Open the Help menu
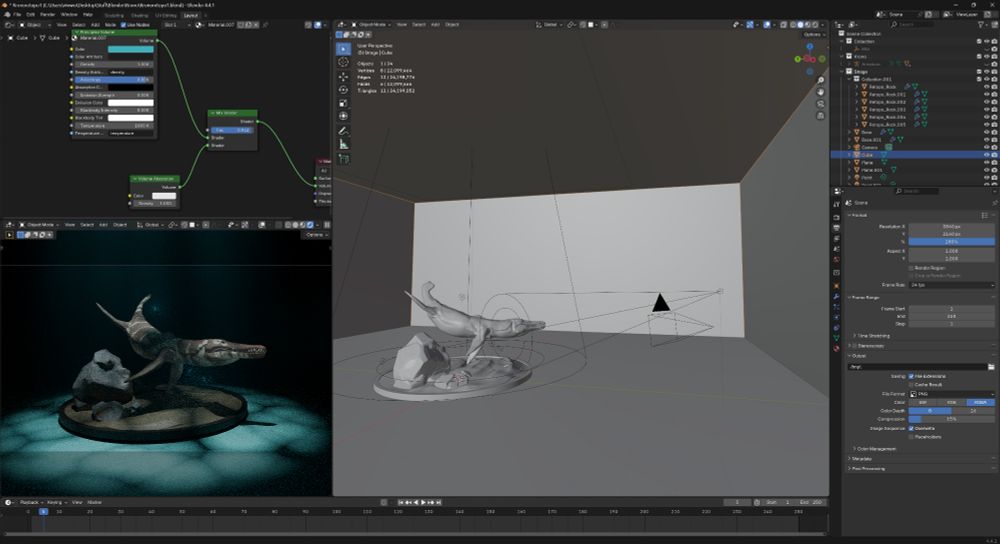 click(88, 14)
